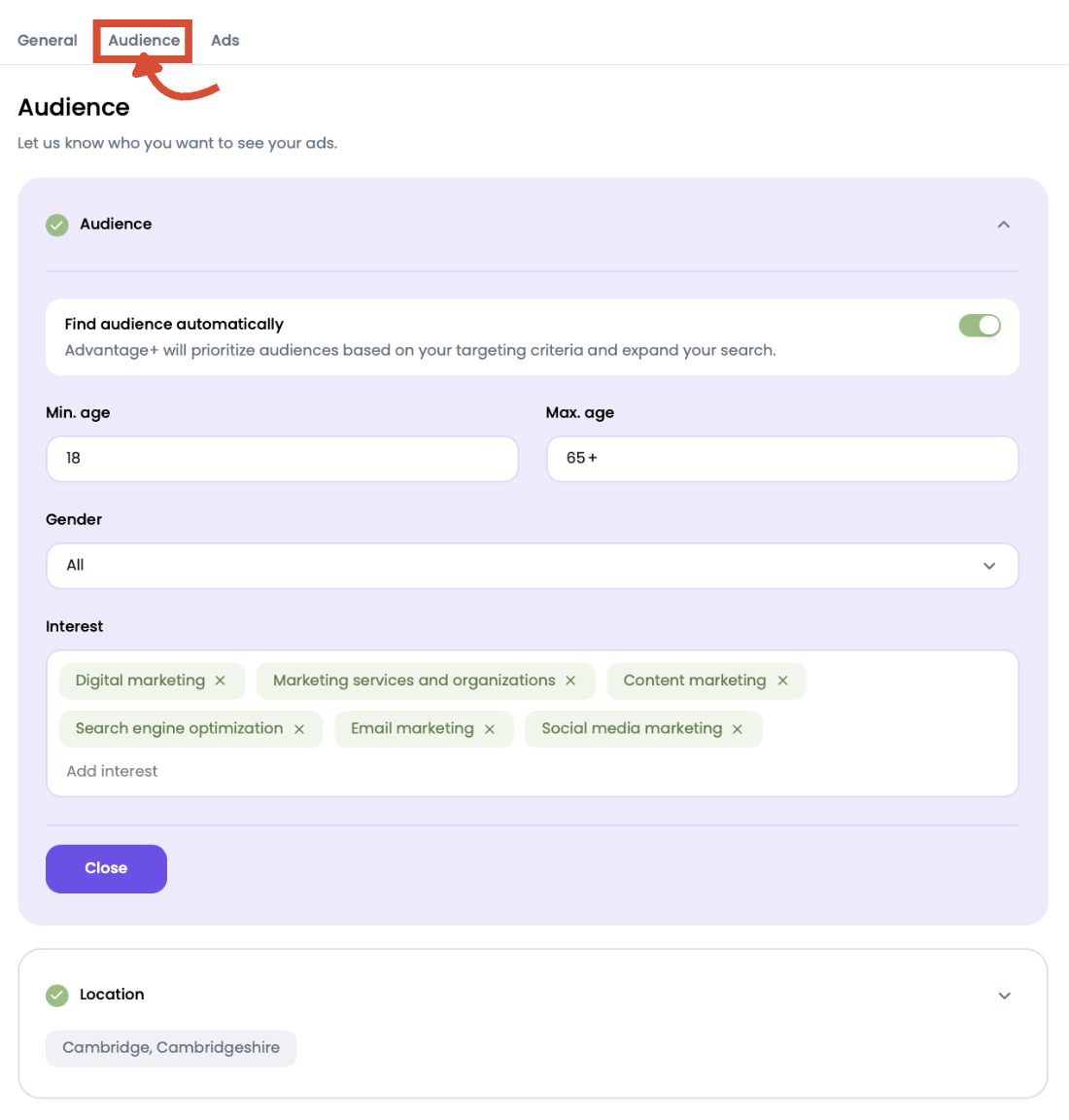
Task: Expand the Location section
Action: pos(1004,995)
